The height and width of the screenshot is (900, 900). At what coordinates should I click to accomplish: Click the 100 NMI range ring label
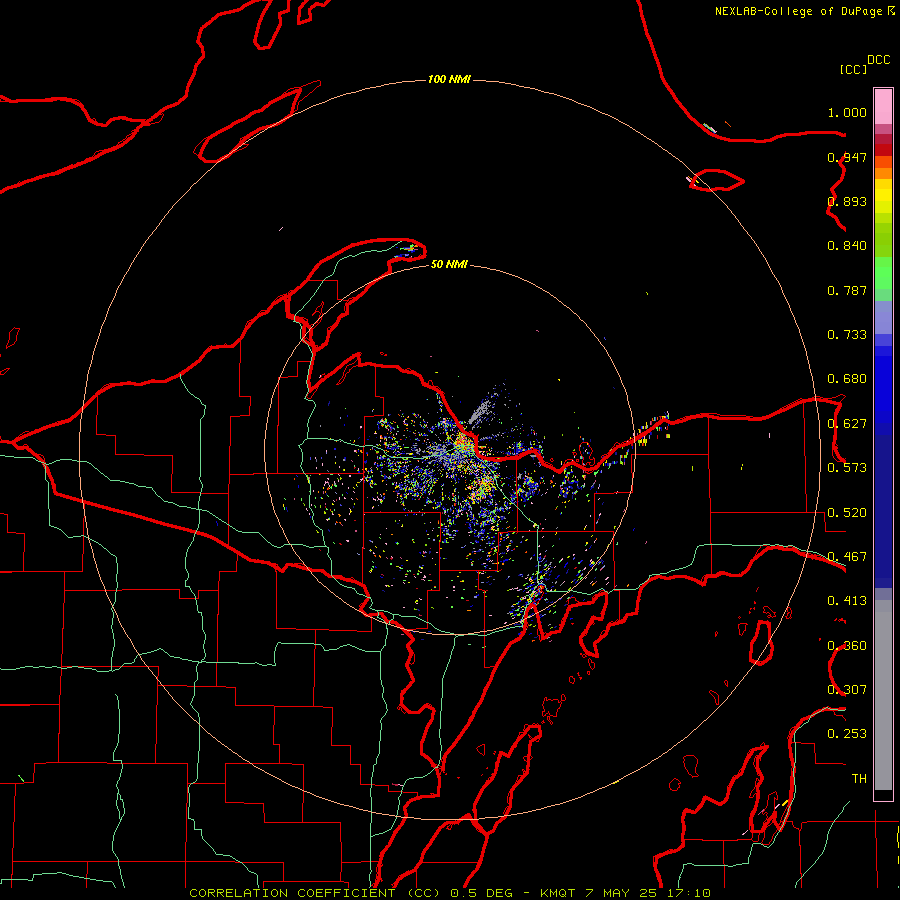449,79
